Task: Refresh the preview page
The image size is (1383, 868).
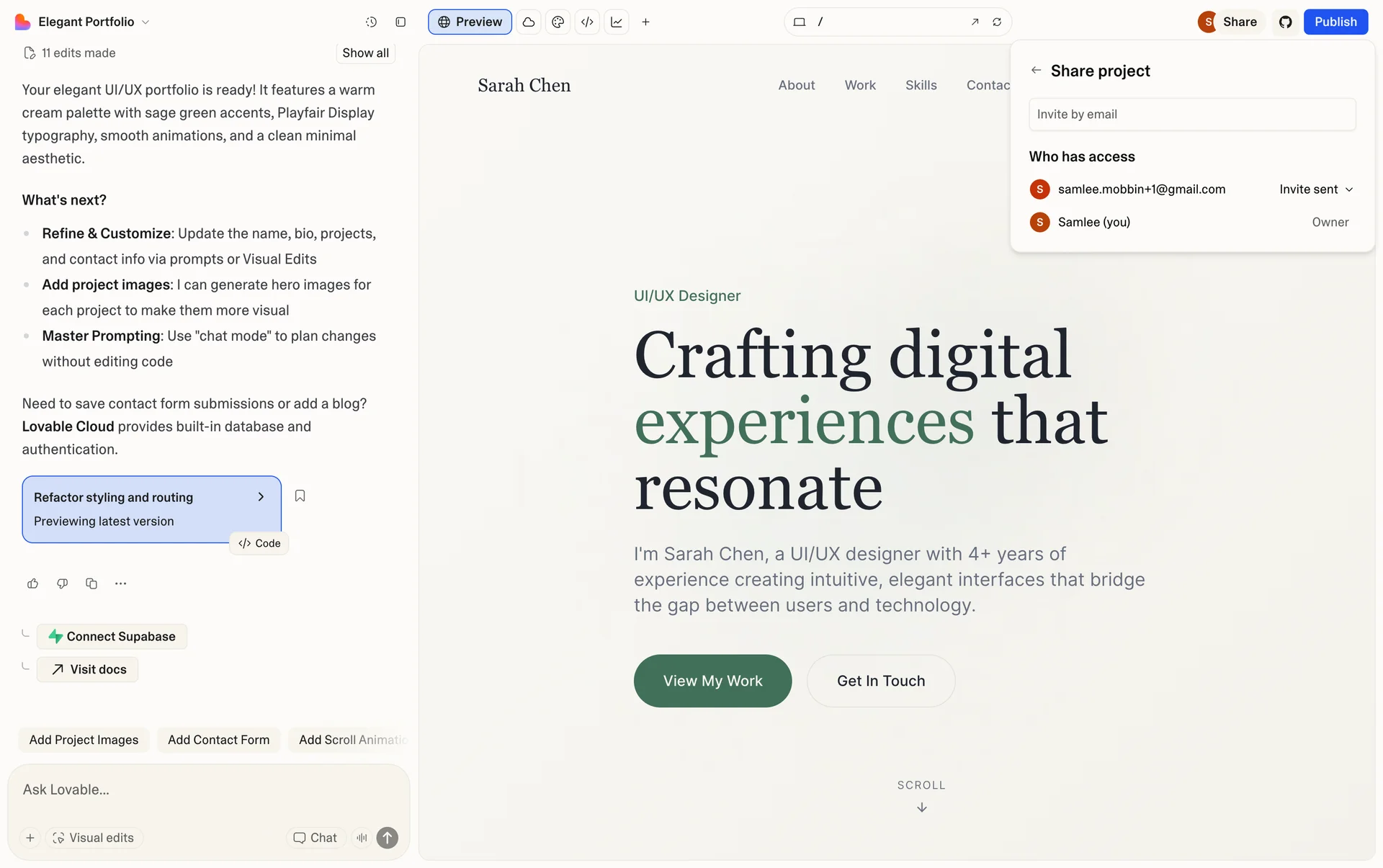Action: tap(997, 22)
